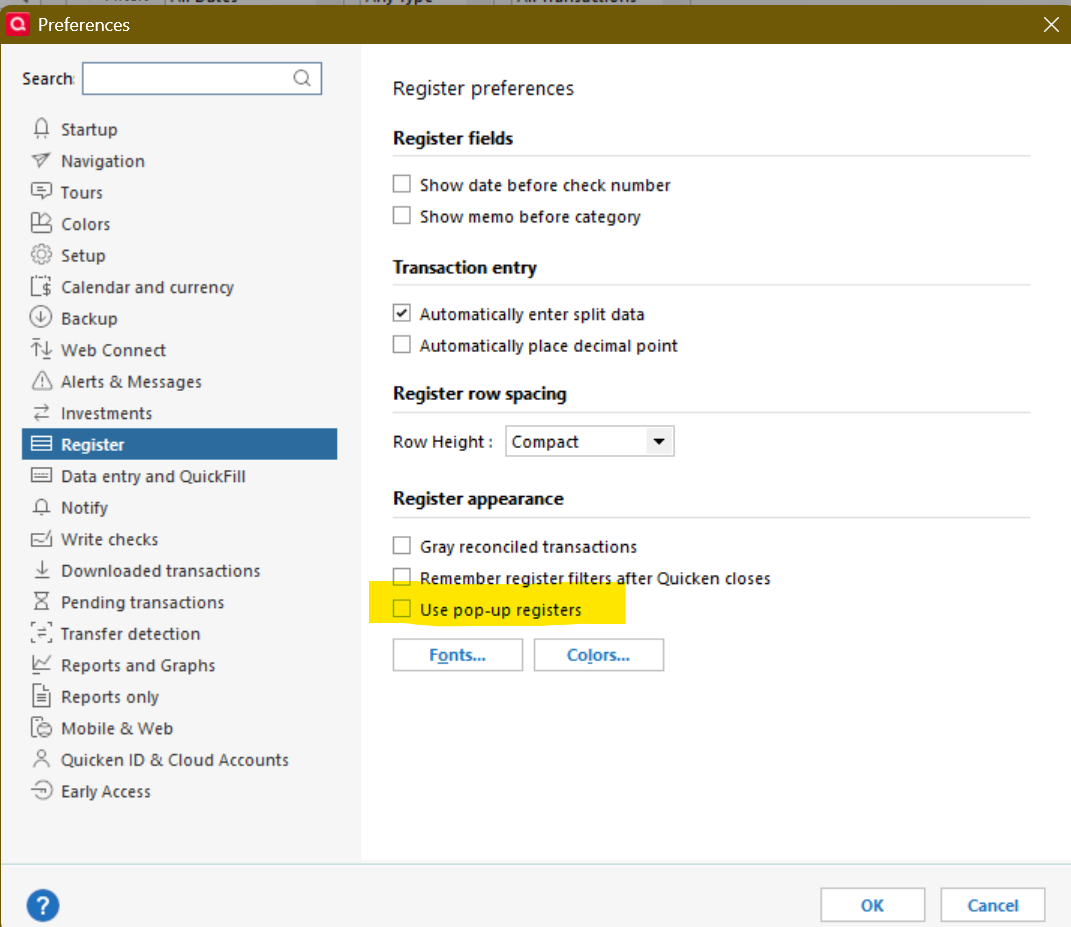Click the Colors palette icon
This screenshot has height=927, width=1071.
tap(41, 223)
